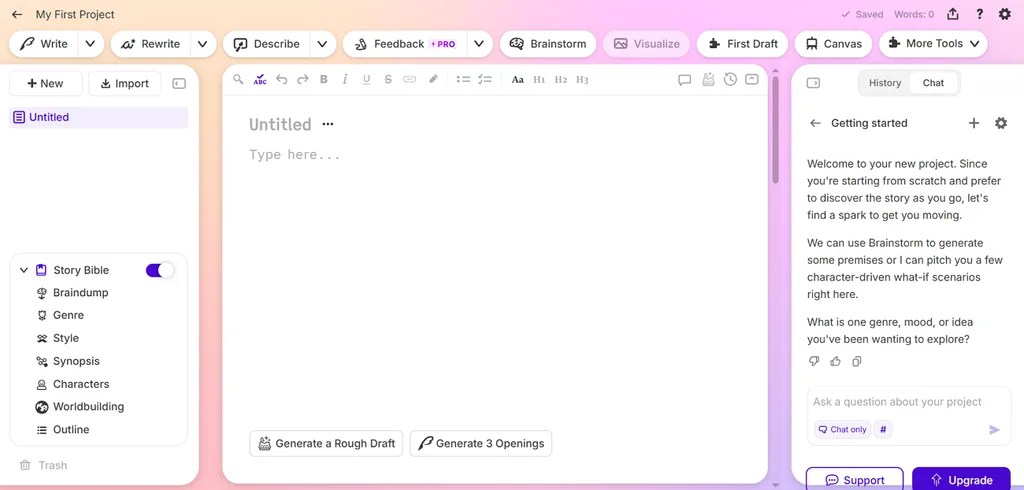The height and width of the screenshot is (490, 1024).
Task: Click the Untitled document title field
Action: (x=280, y=124)
